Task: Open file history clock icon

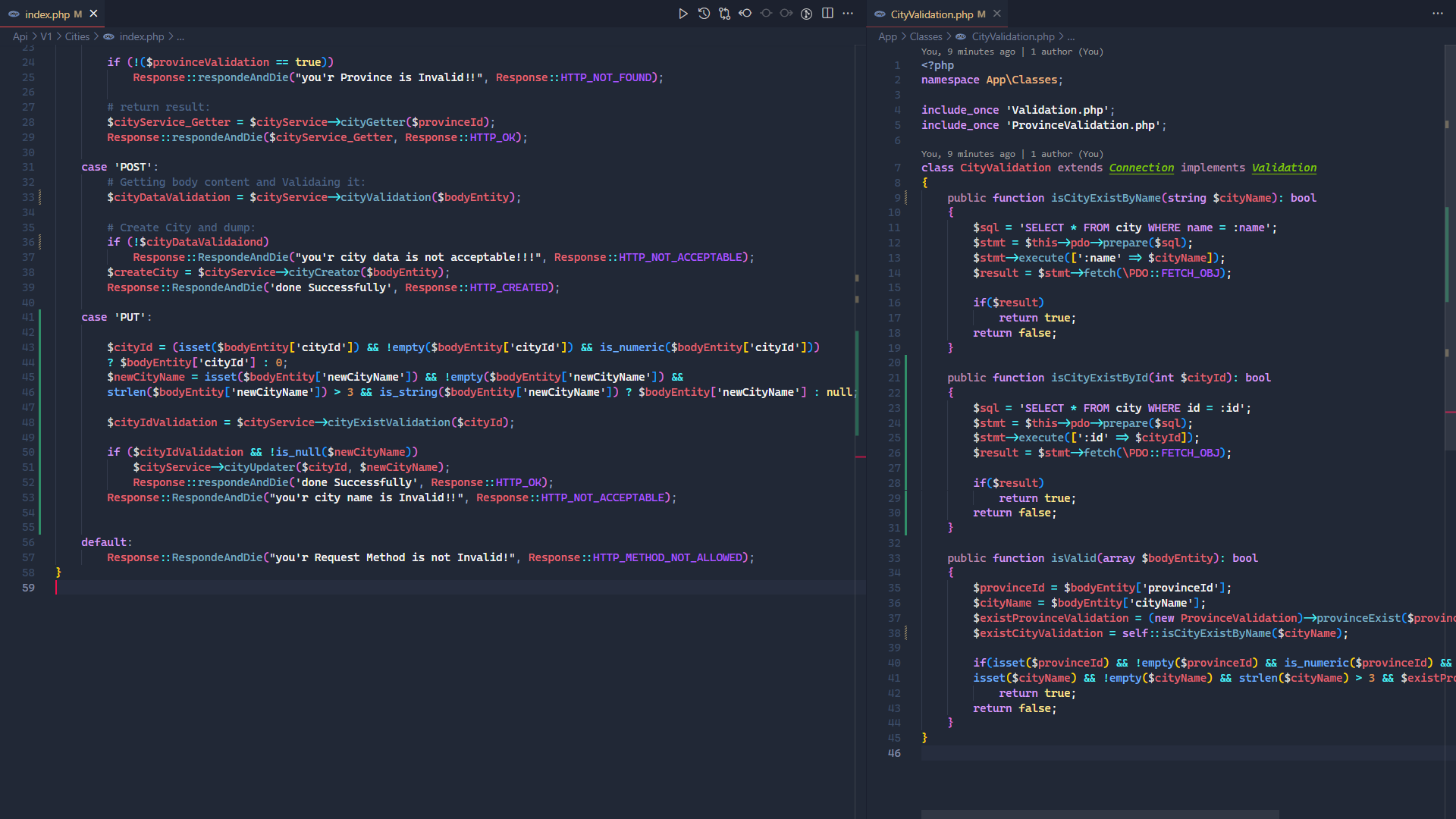Action: coord(704,14)
